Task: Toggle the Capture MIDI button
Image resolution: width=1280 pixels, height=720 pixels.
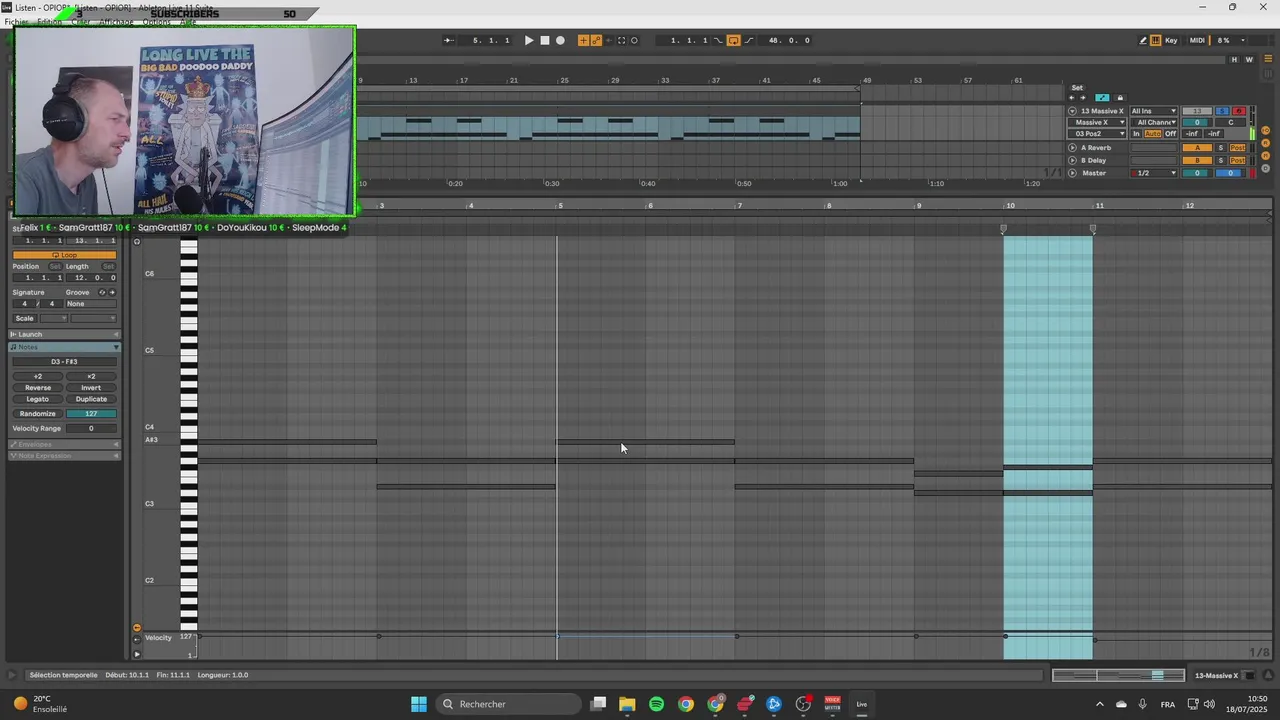Action: tap(622, 40)
